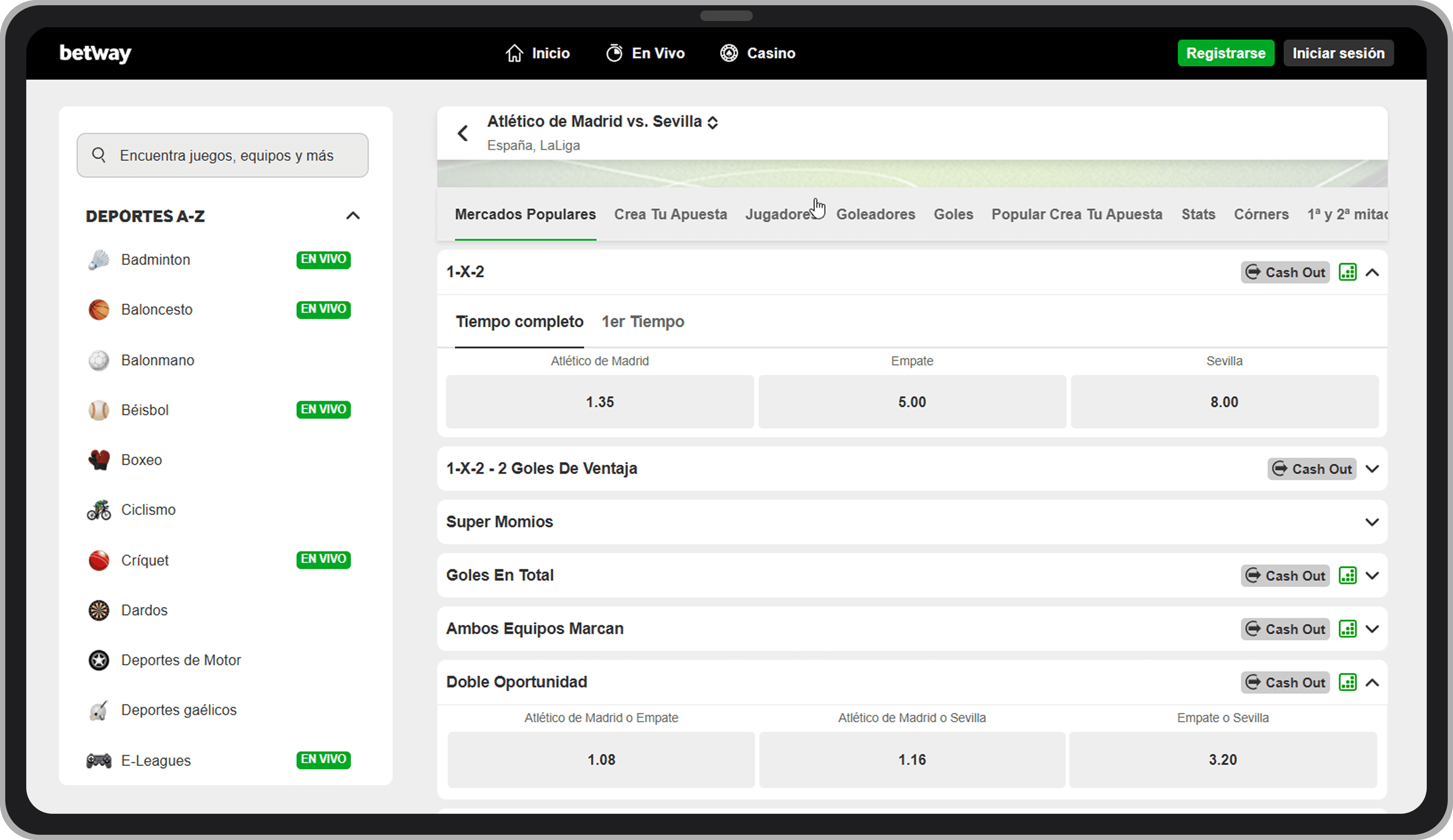This screenshot has height=840, width=1453.
Task: Collapse the Deportes A-Z section
Action: click(x=353, y=216)
